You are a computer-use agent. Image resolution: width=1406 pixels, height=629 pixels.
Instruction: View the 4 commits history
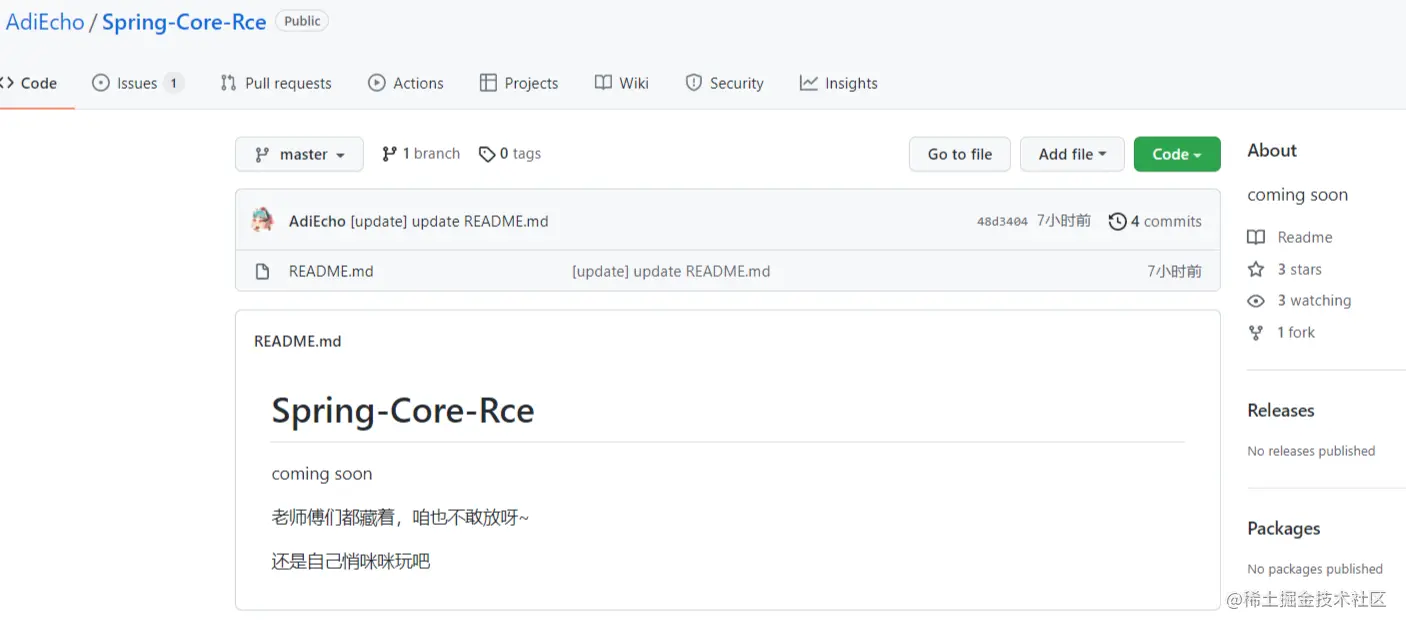[x=1156, y=221]
